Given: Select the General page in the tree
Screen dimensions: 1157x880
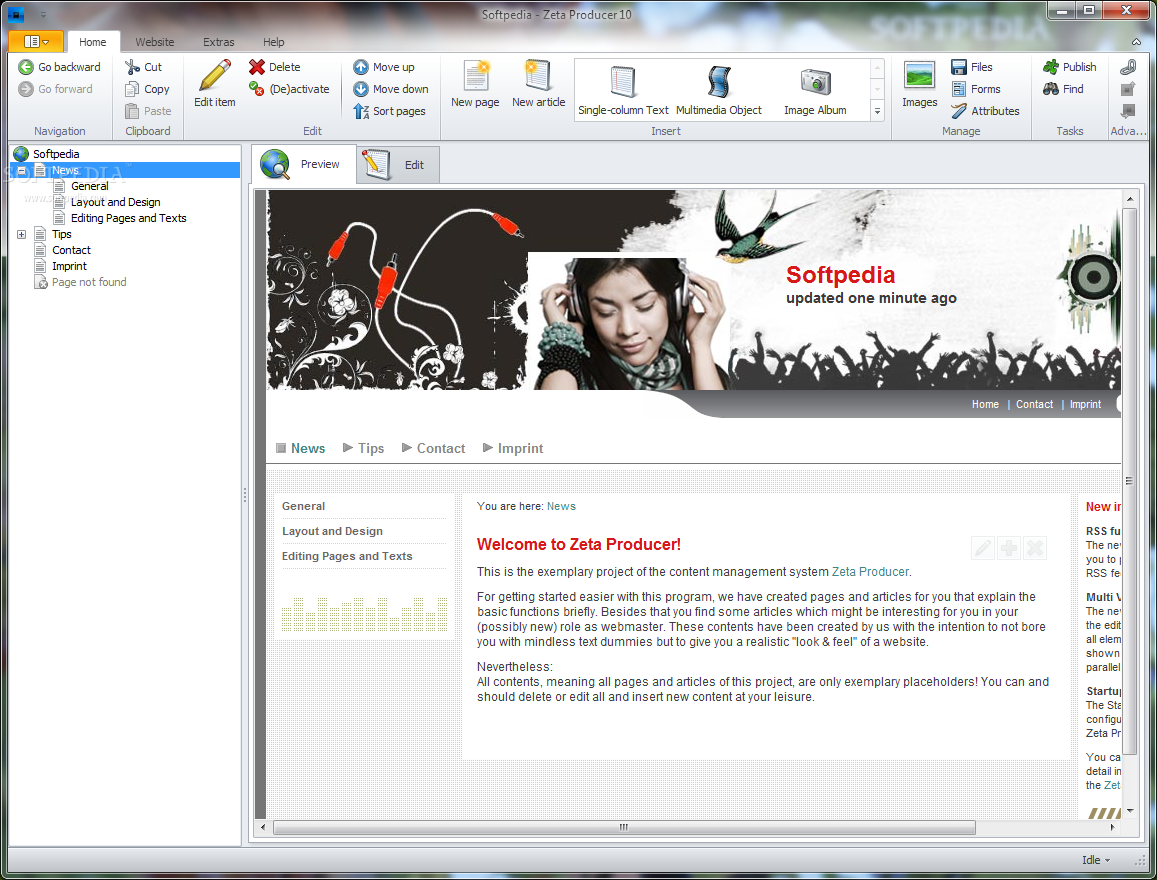Looking at the screenshot, I should [x=89, y=187].
